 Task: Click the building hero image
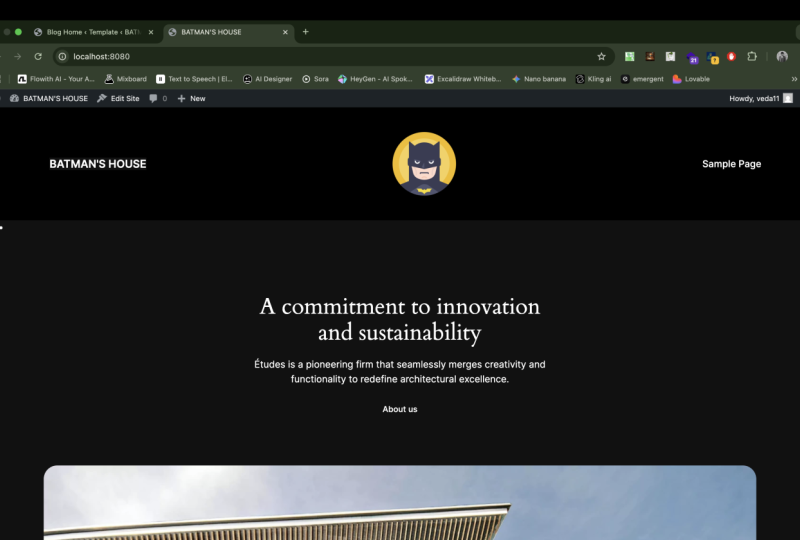coord(400,503)
